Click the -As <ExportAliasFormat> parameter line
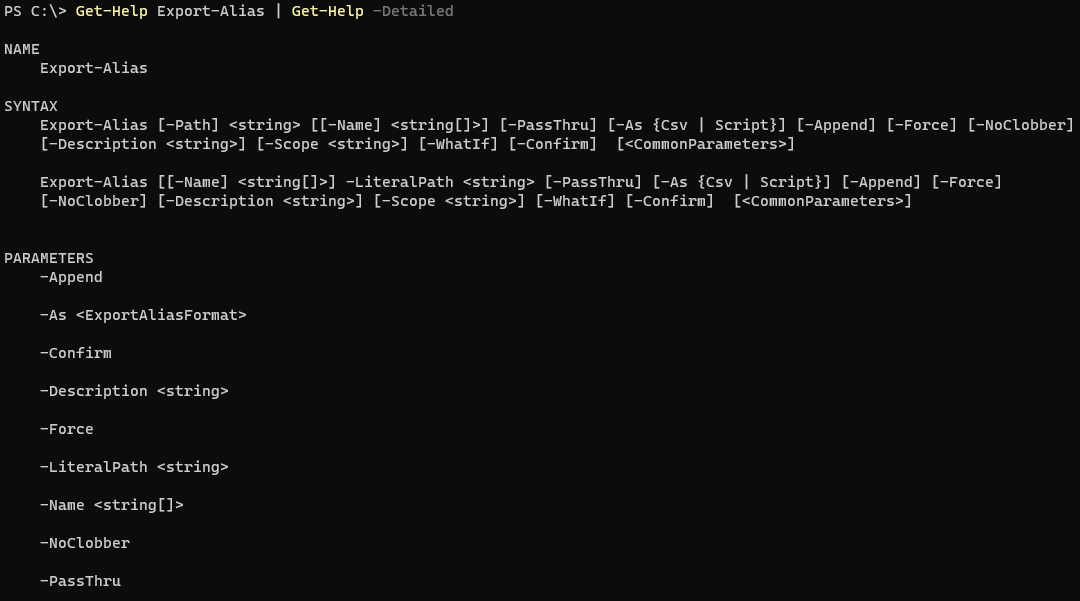The width and height of the screenshot is (1080, 601). 143,315
